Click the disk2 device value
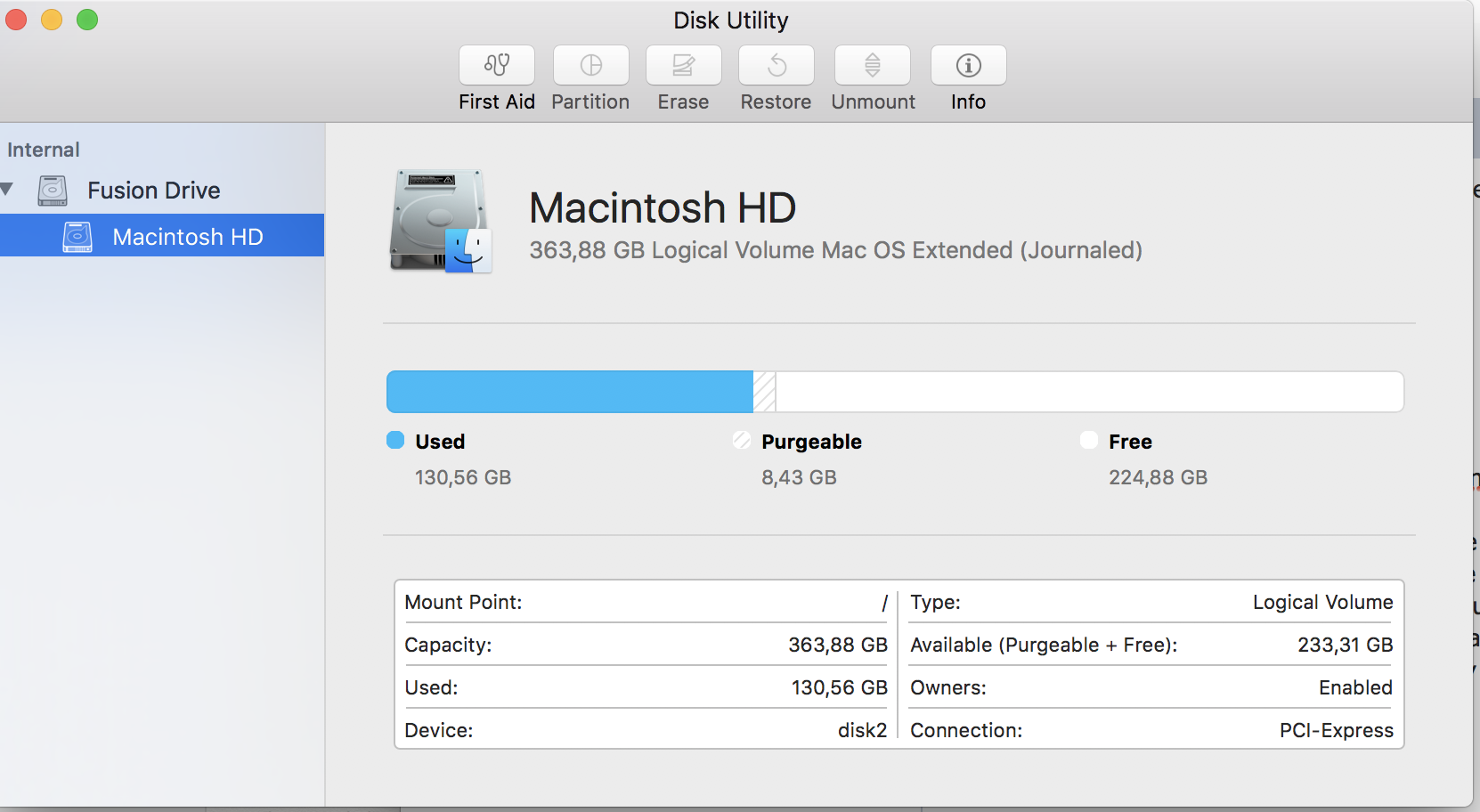The image size is (1480, 812). coord(862,730)
